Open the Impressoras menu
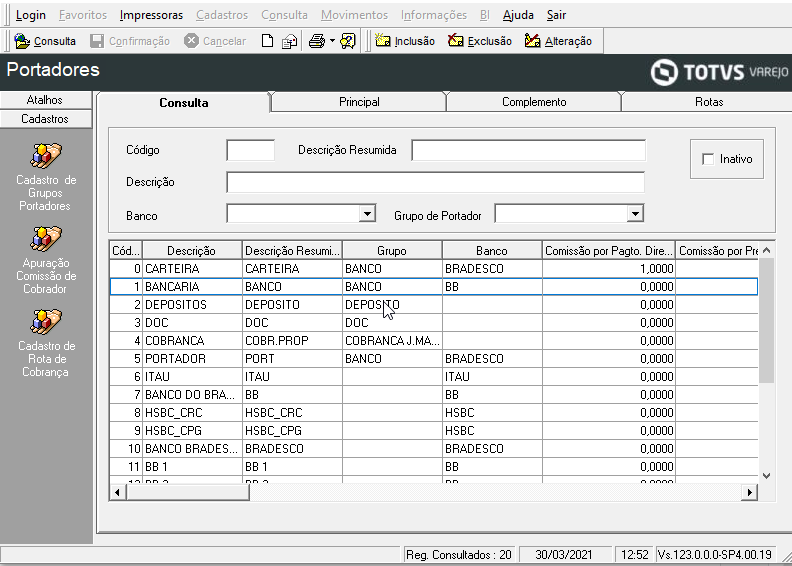 click(151, 15)
